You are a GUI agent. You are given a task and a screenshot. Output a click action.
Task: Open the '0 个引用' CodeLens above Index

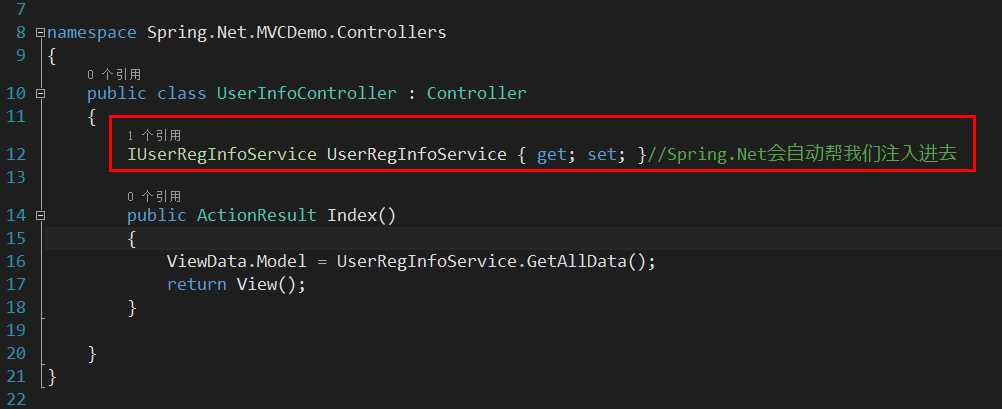click(154, 196)
